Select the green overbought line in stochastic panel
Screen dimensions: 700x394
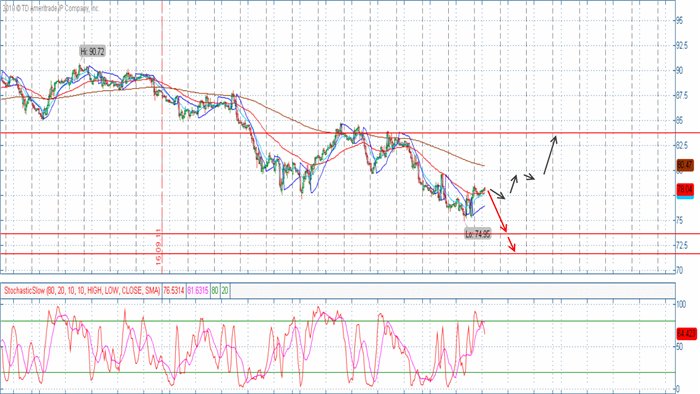tap(337, 321)
